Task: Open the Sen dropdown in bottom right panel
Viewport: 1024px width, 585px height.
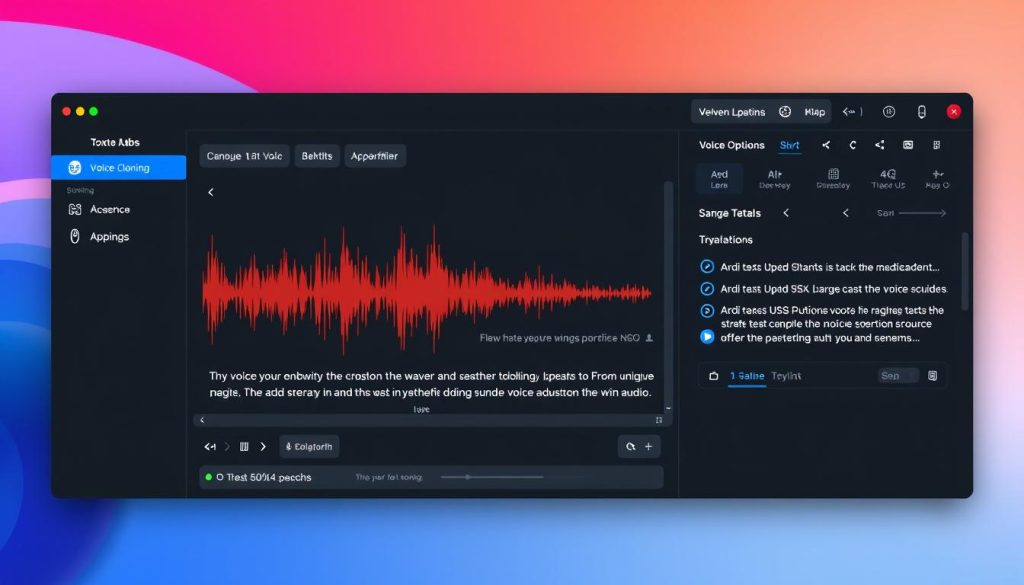Action: click(889, 376)
